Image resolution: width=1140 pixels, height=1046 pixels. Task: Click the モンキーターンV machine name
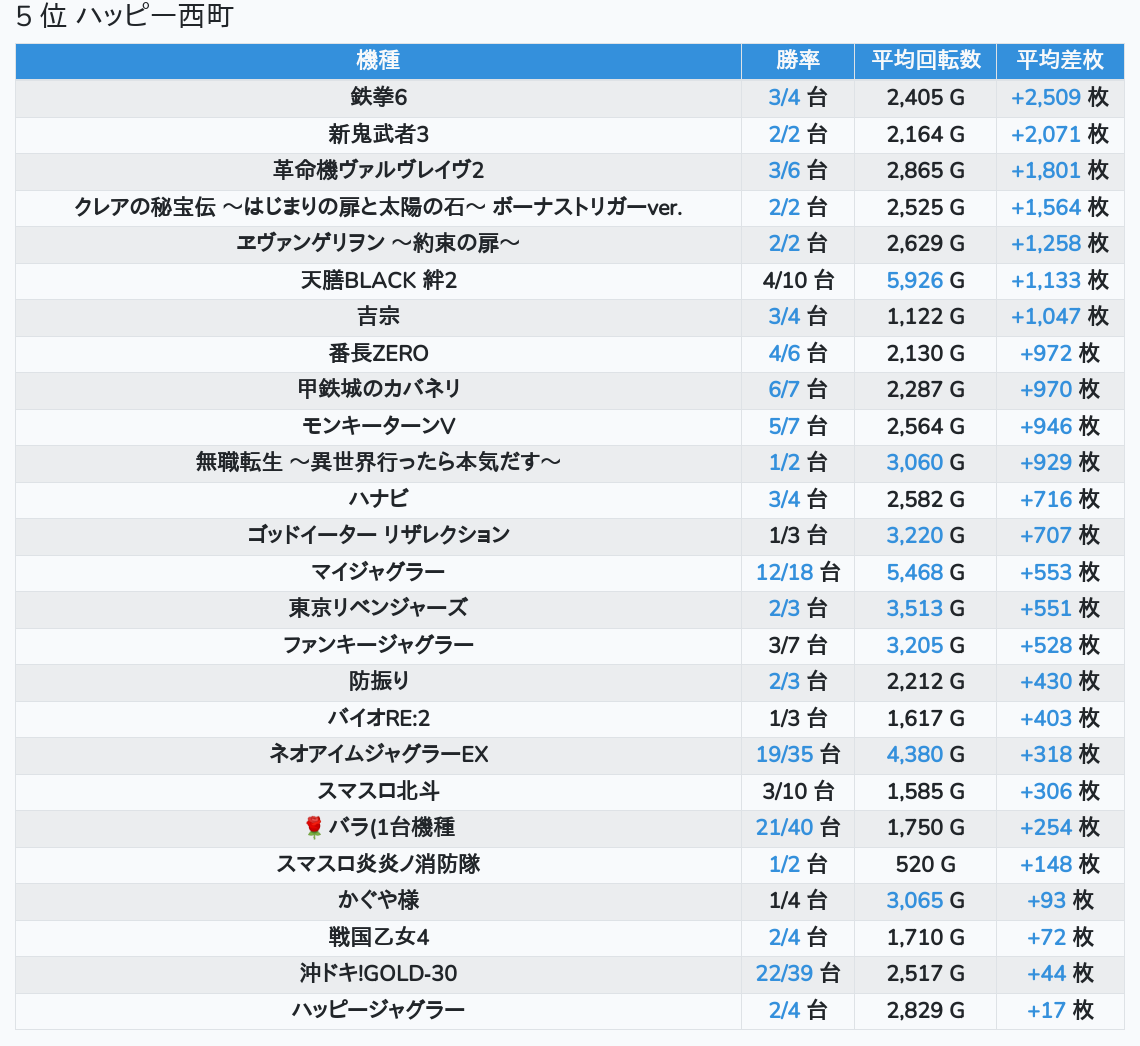click(x=378, y=427)
